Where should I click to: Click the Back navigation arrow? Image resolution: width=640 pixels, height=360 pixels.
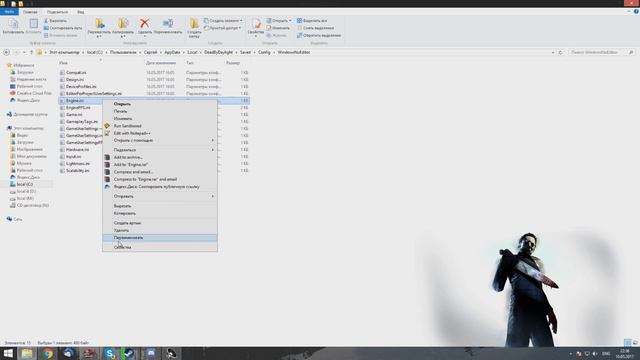(6, 52)
